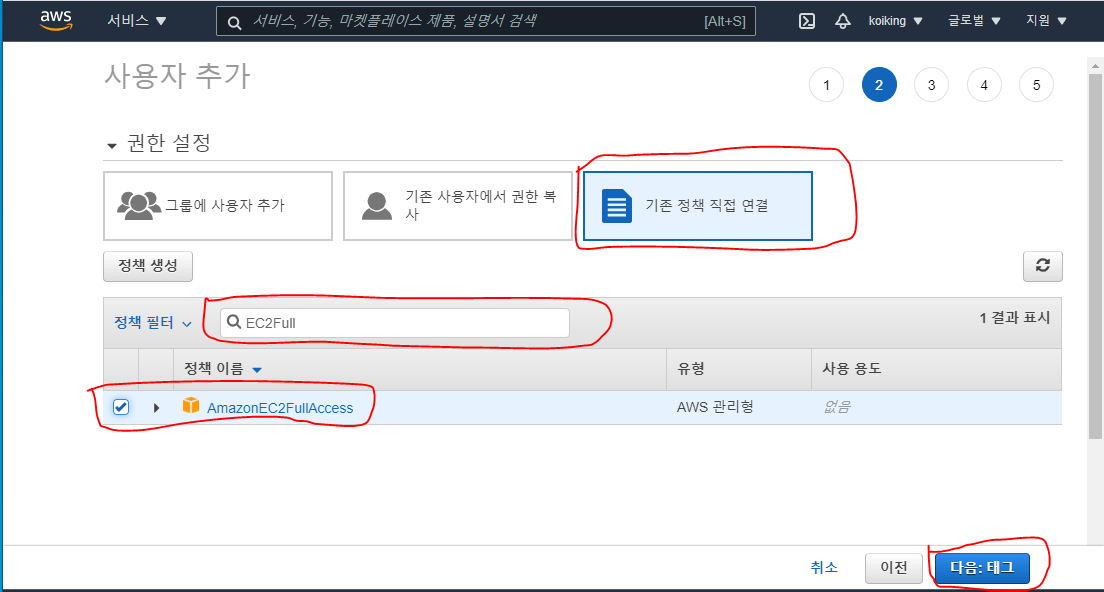Click the group users icon
This screenshot has width=1104, height=592.
[139, 206]
